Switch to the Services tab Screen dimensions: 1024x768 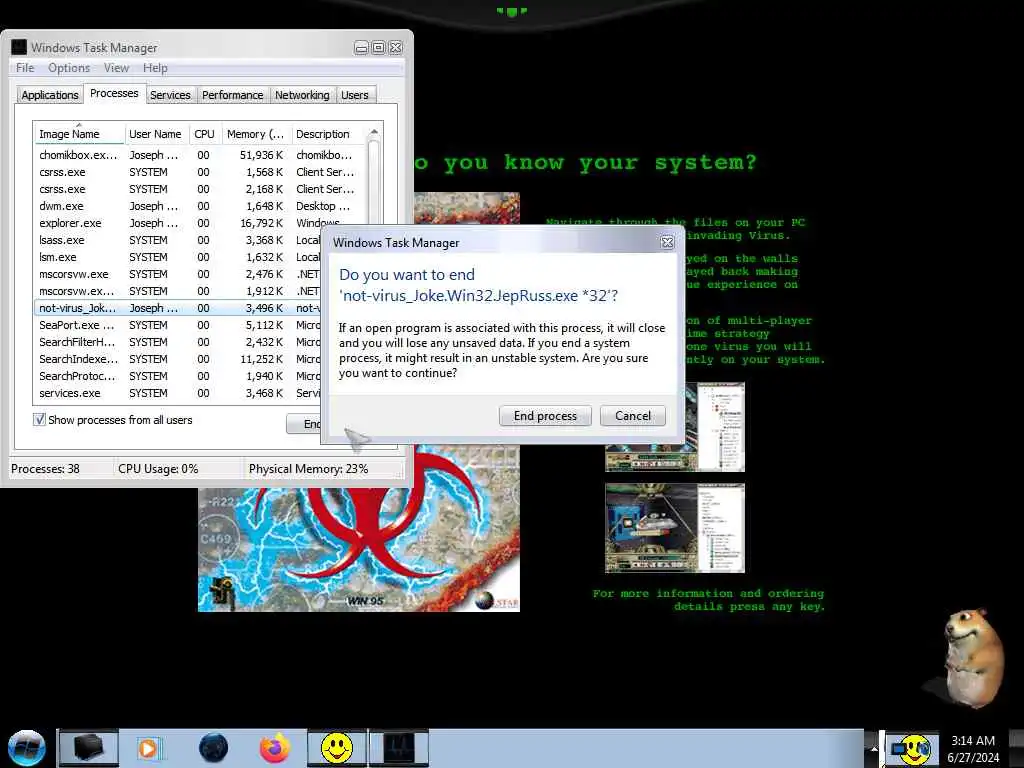pyautogui.click(x=170, y=95)
